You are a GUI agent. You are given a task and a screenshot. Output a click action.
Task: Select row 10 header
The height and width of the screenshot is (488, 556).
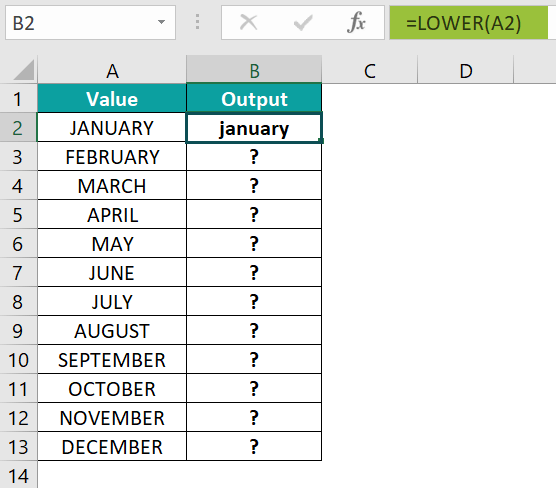click(18, 360)
